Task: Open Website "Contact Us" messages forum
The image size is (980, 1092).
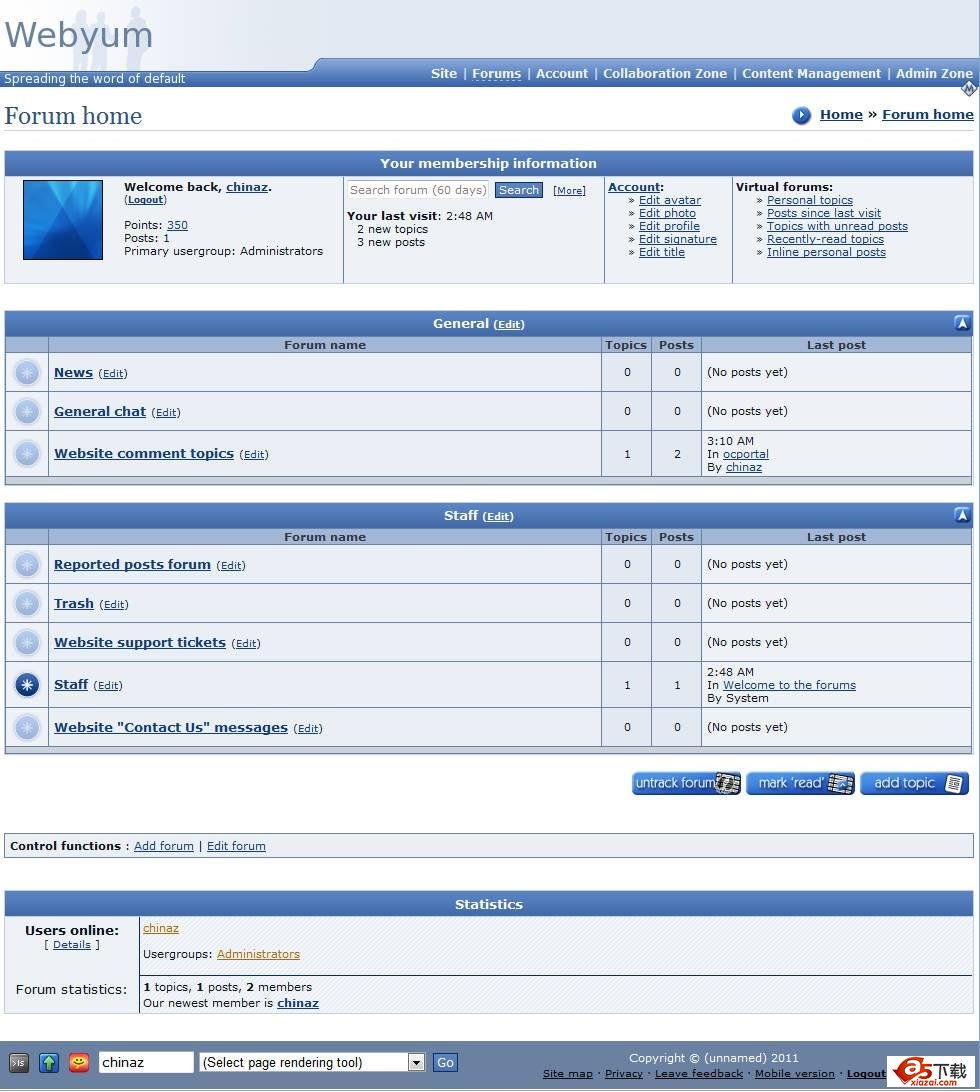Action: [171, 728]
